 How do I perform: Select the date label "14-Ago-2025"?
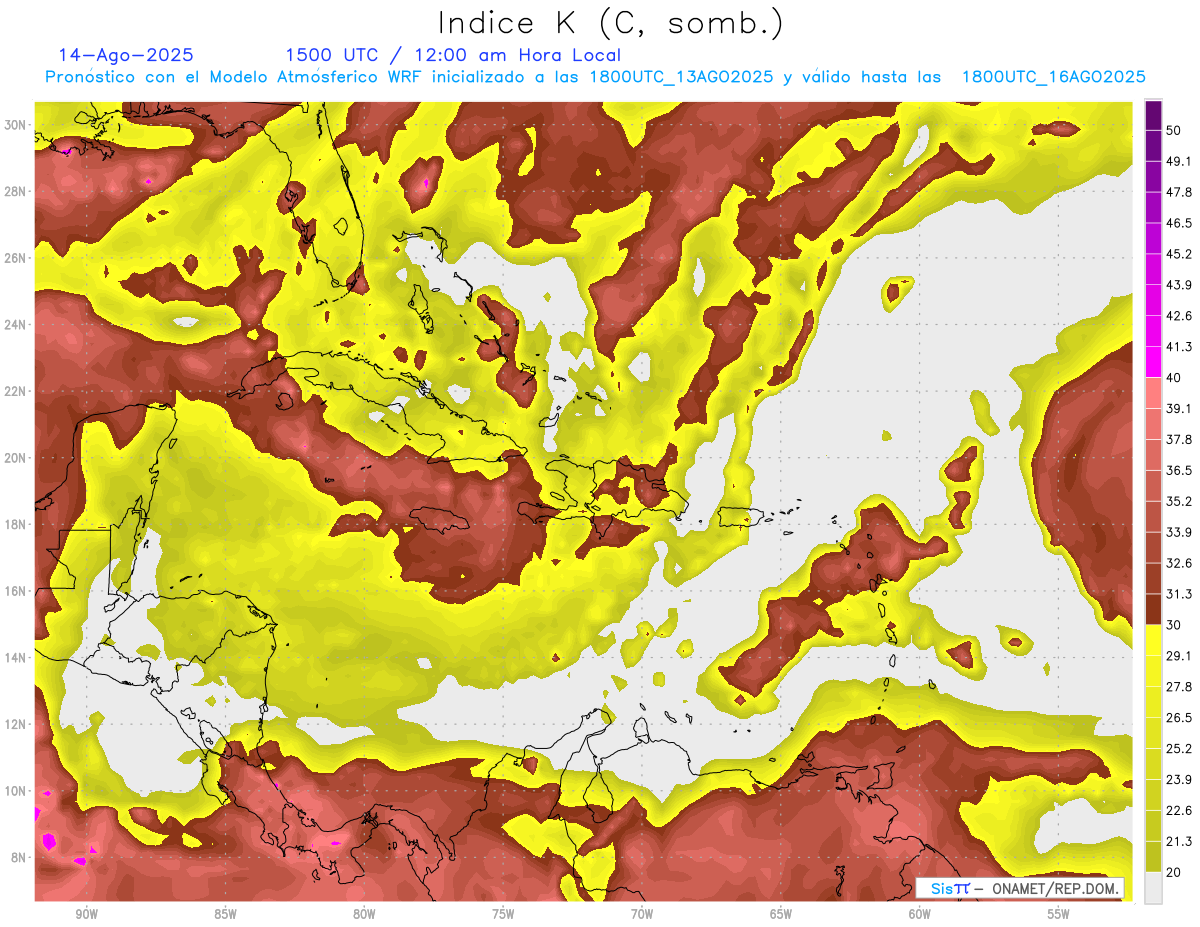126,55
